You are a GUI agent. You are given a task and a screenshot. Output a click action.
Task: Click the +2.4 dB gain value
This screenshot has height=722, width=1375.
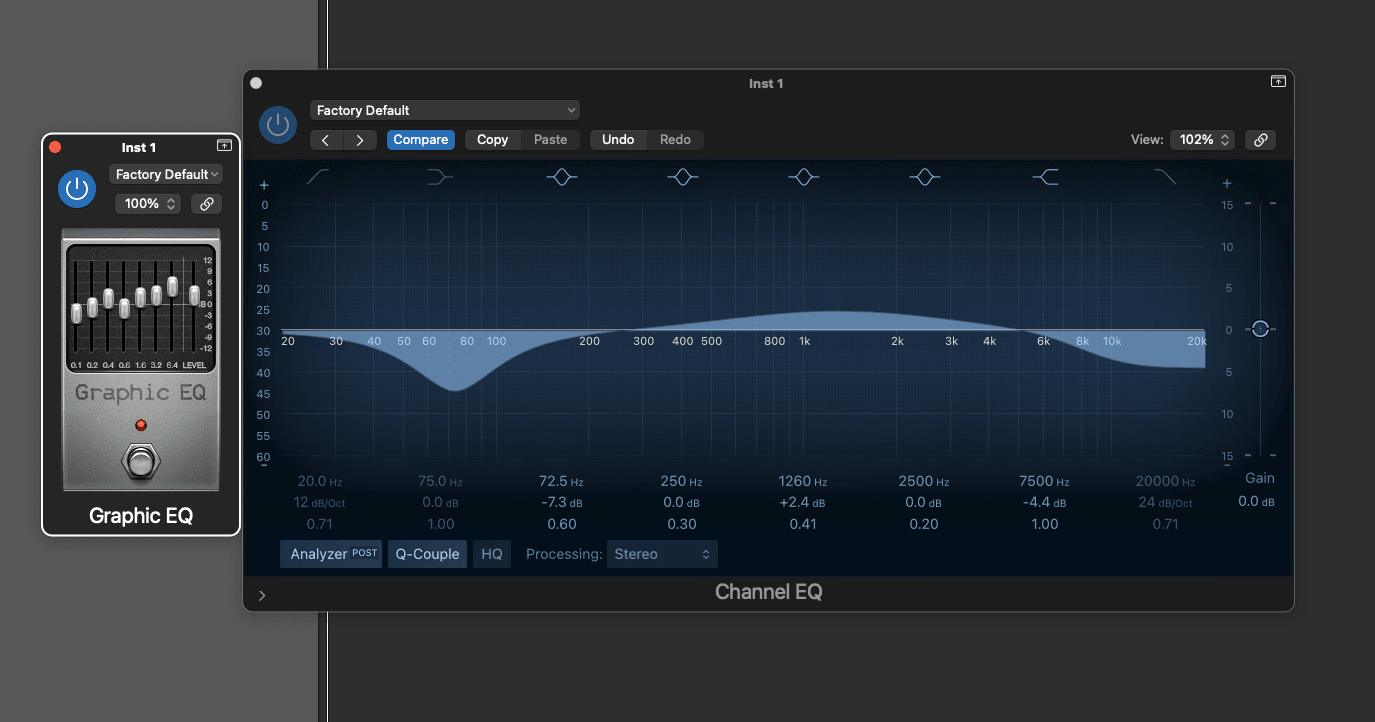coord(804,503)
